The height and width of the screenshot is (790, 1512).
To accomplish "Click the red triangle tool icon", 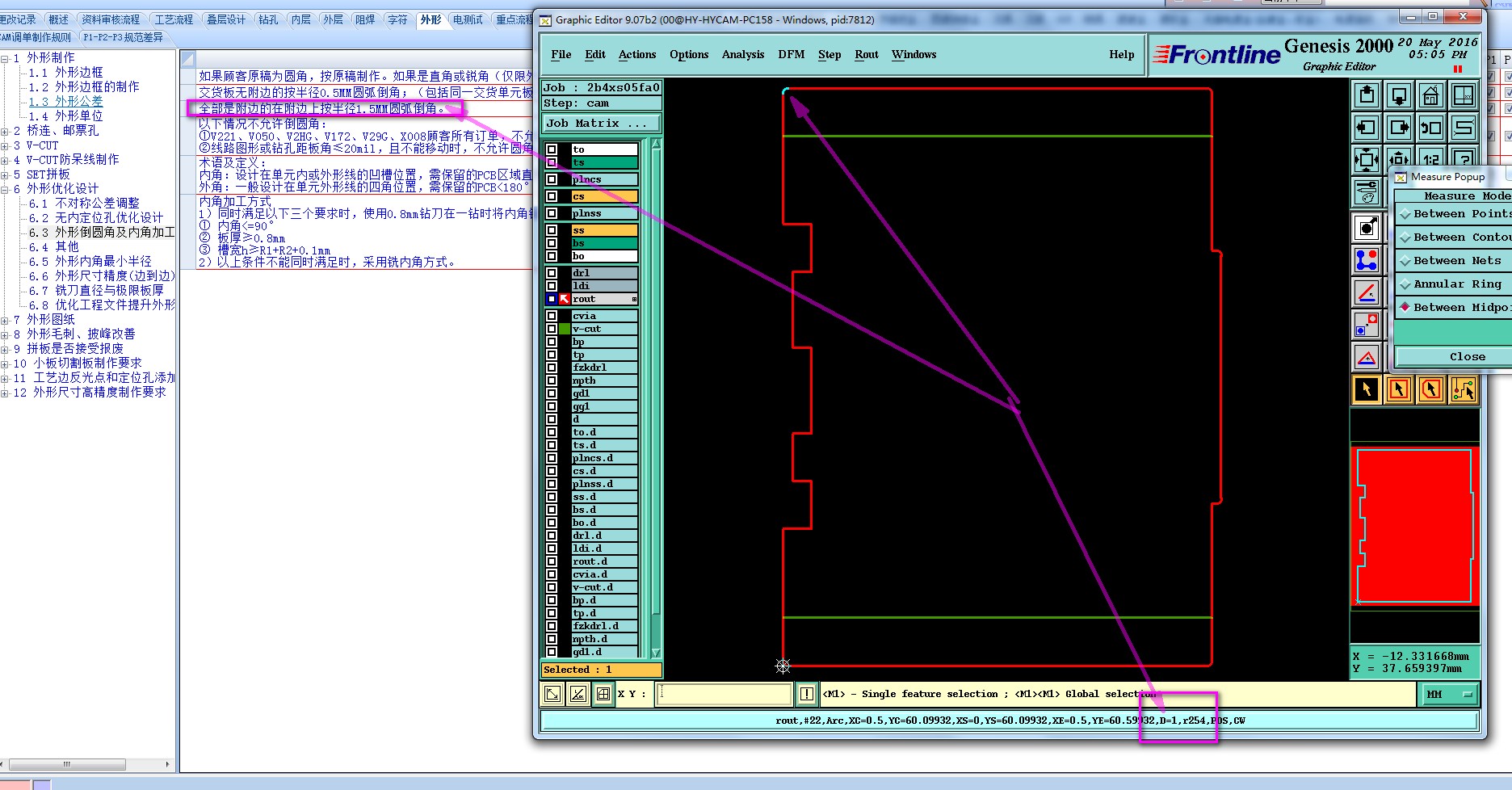I will click(x=1367, y=357).
